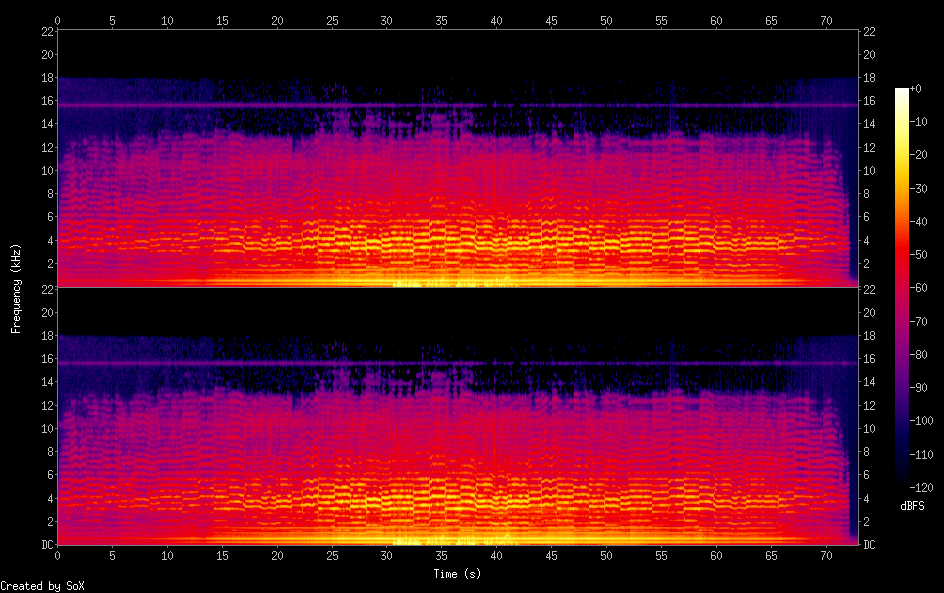
Task: Click the "-90" color scale value
Action: [918, 388]
